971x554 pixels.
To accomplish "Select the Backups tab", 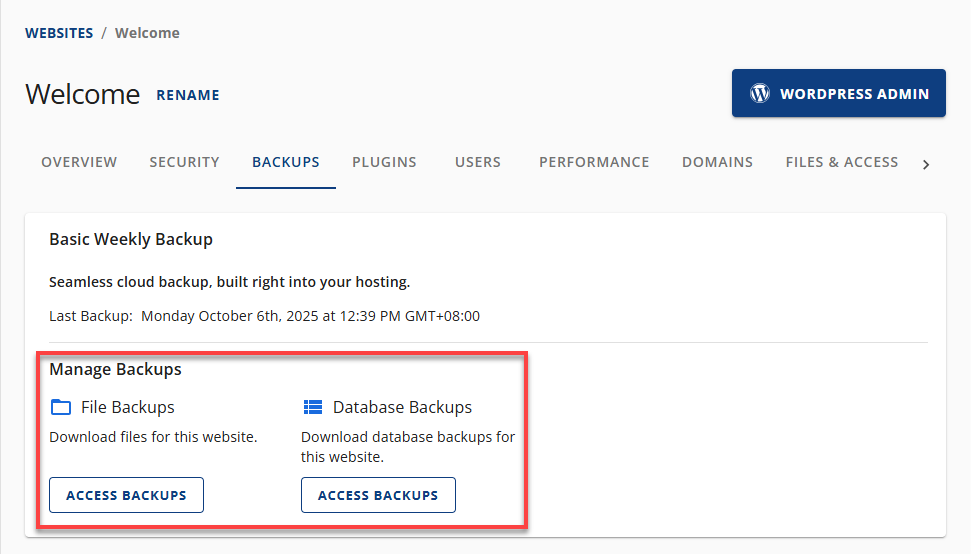I will point(286,162).
